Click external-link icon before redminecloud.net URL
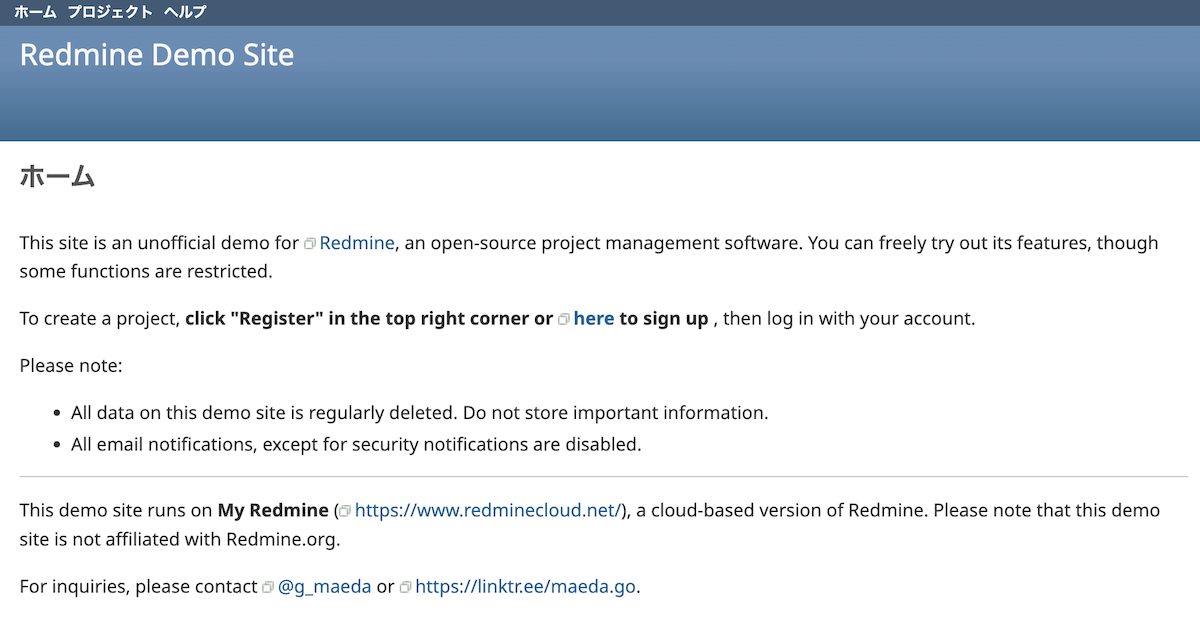The image size is (1200, 630). point(345,511)
